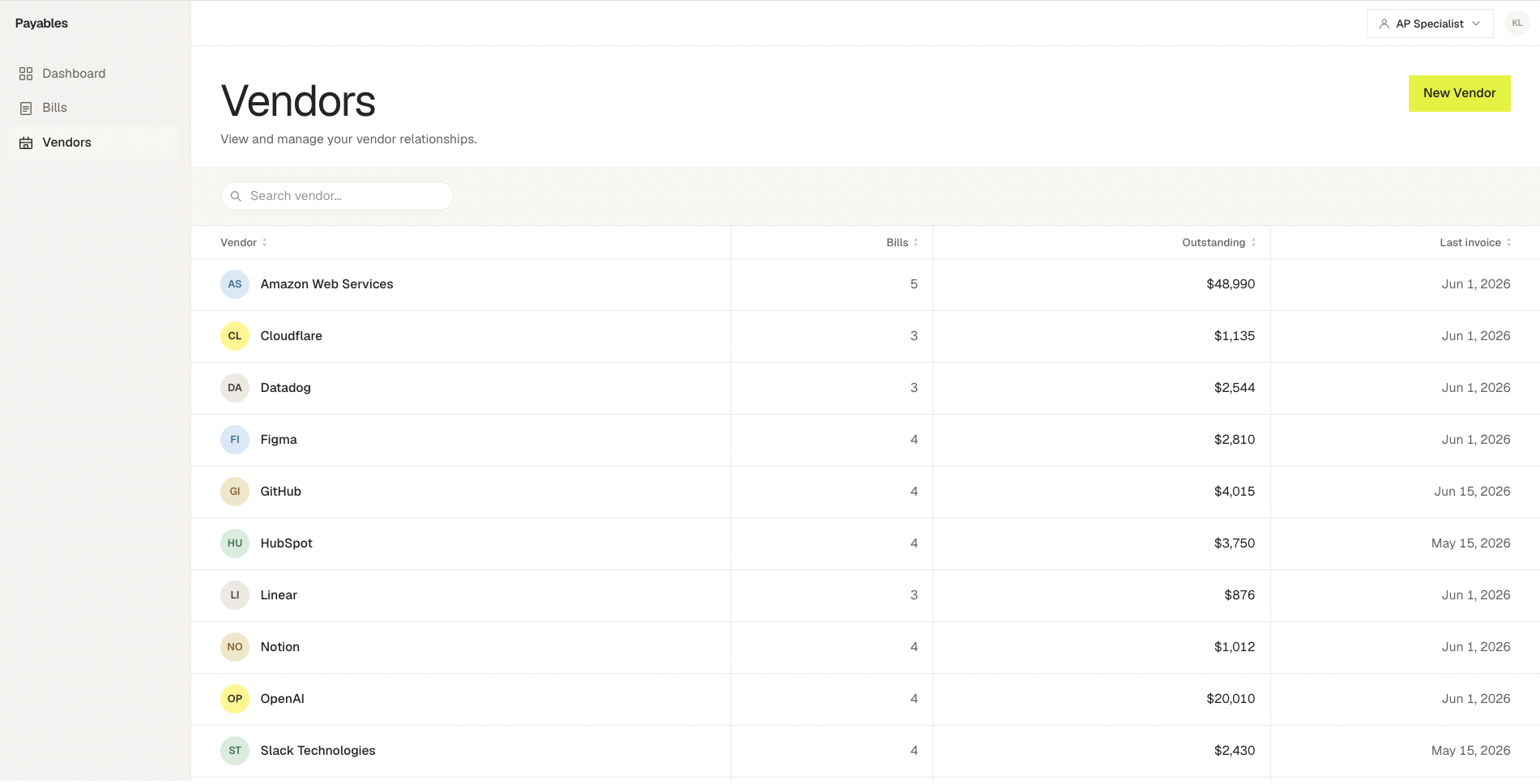Select the $2,430 outstanding amount
The width and height of the screenshot is (1540, 784).
(1235, 751)
